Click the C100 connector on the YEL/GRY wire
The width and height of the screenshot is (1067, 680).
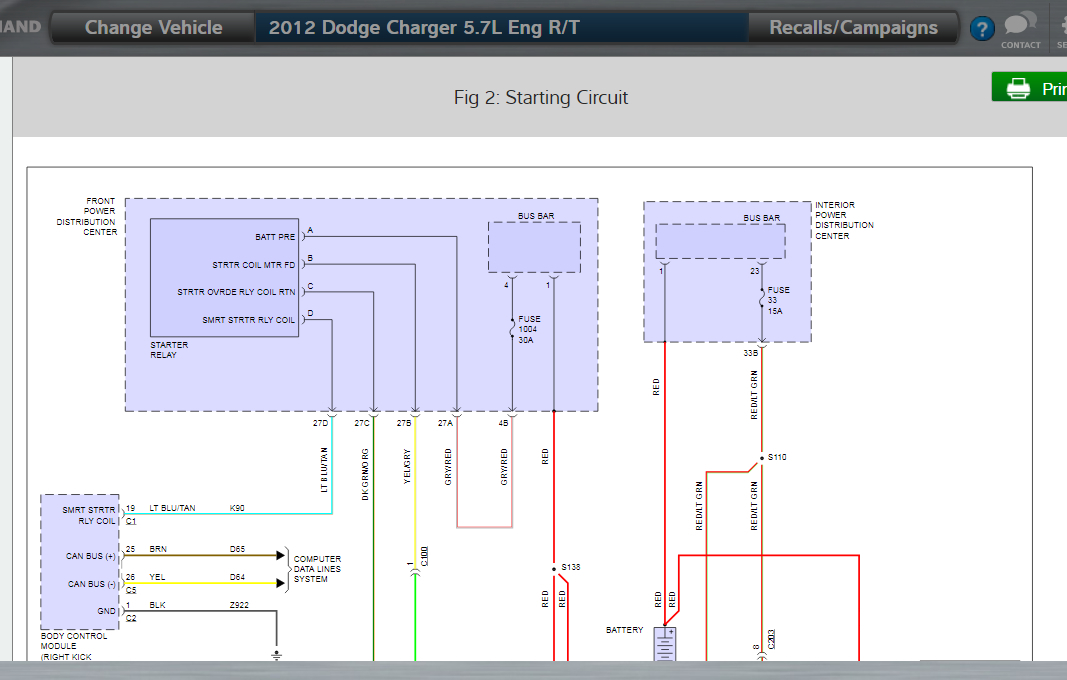coord(415,574)
